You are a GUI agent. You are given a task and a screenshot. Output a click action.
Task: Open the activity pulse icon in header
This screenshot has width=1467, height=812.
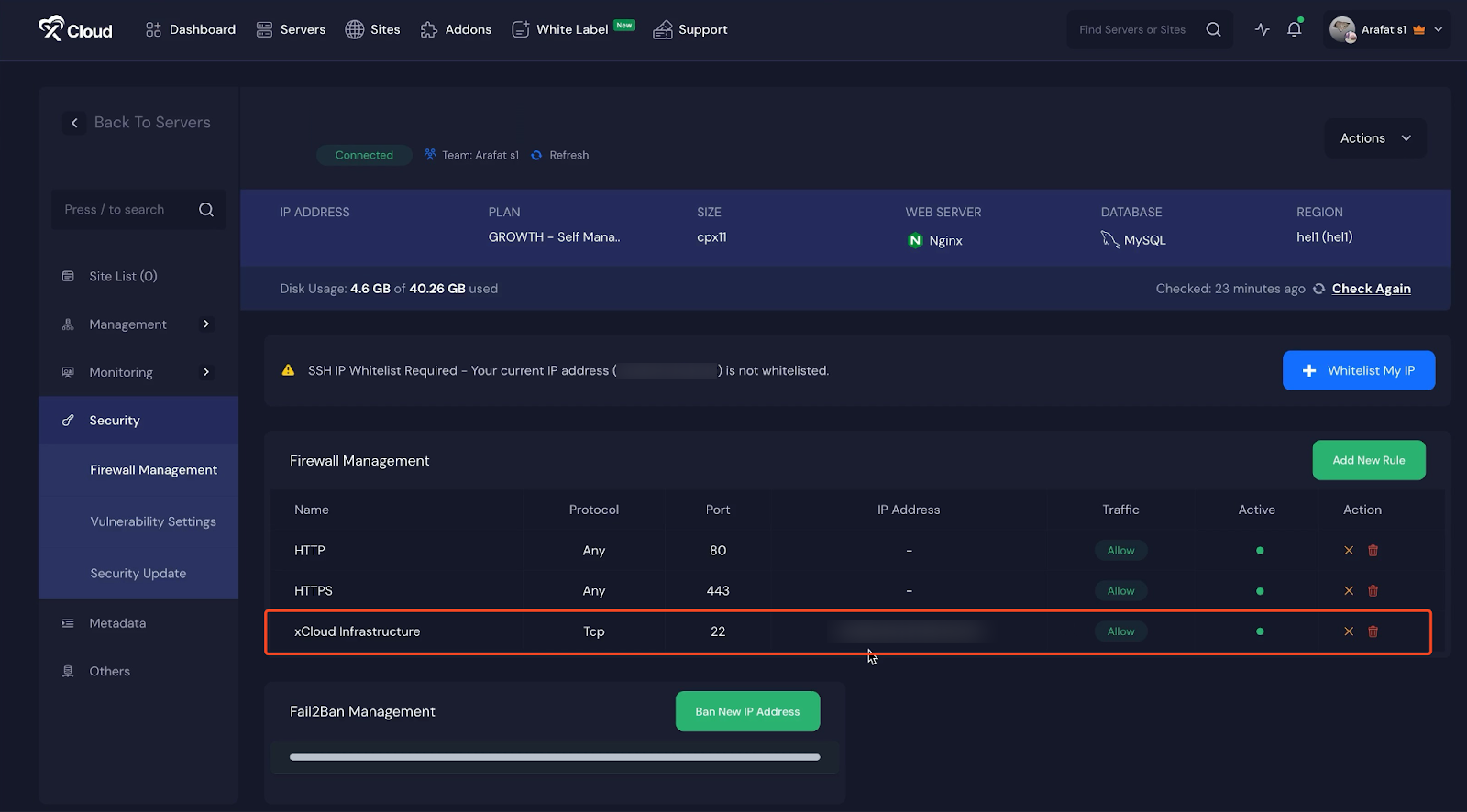point(1263,29)
